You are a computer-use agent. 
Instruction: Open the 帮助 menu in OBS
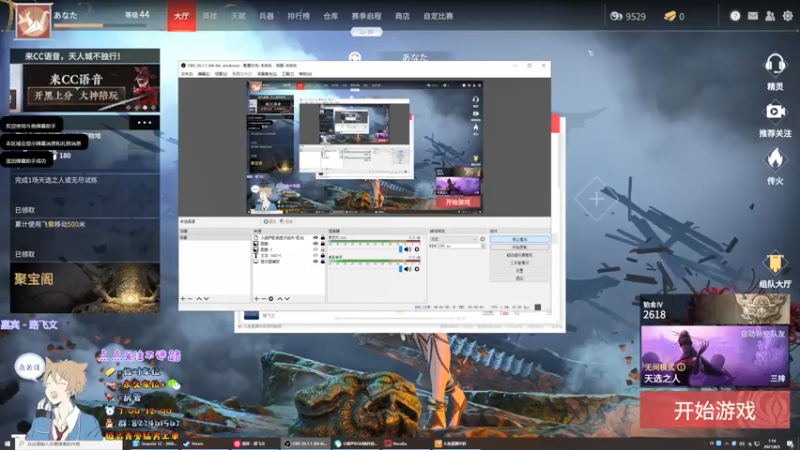(305, 74)
